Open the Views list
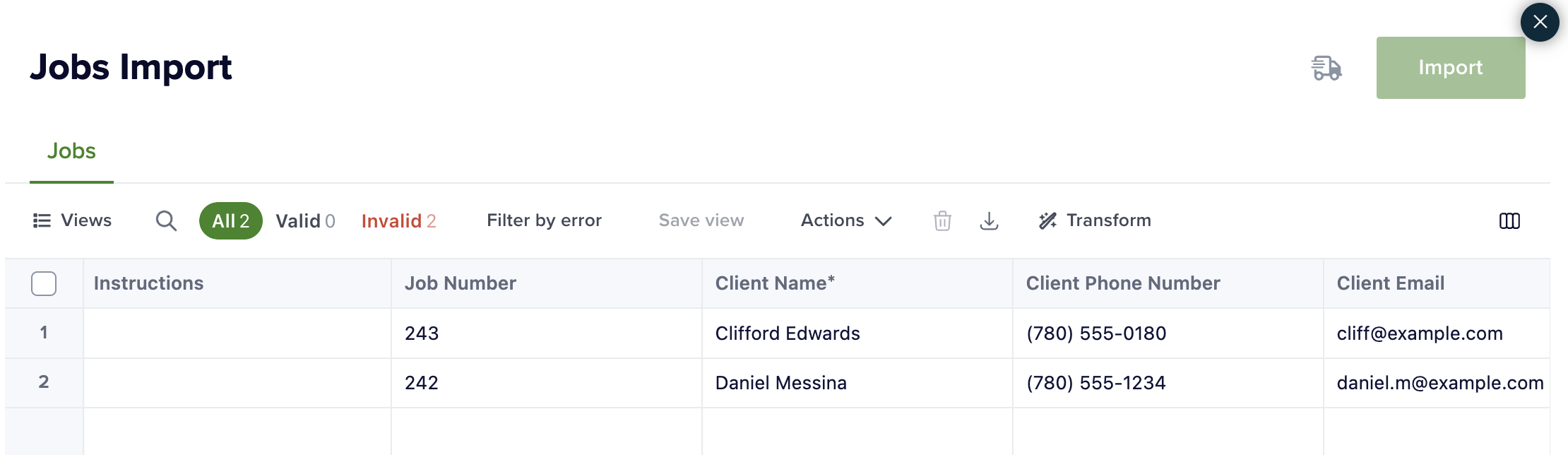Image resolution: width=1568 pixels, height=455 pixels. (72, 221)
